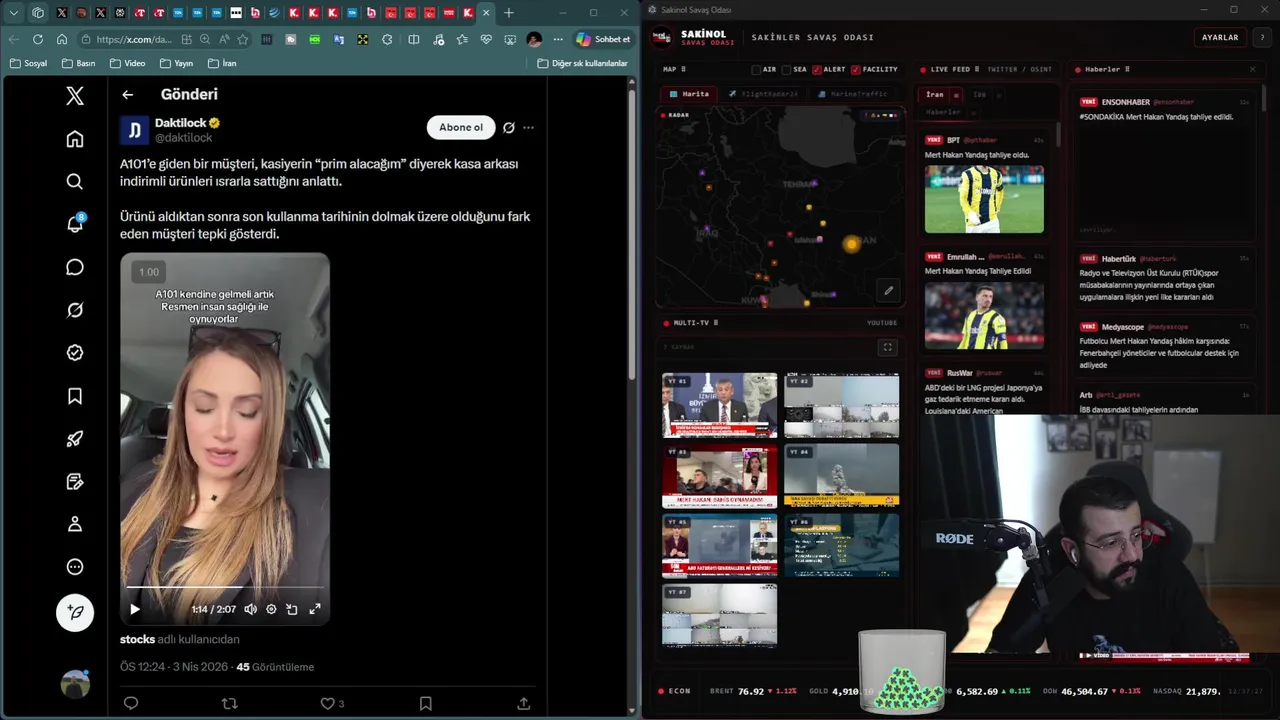The width and height of the screenshot is (1280, 720).
Task: Open the tab list dropdown in Edge
Action: click(14, 13)
